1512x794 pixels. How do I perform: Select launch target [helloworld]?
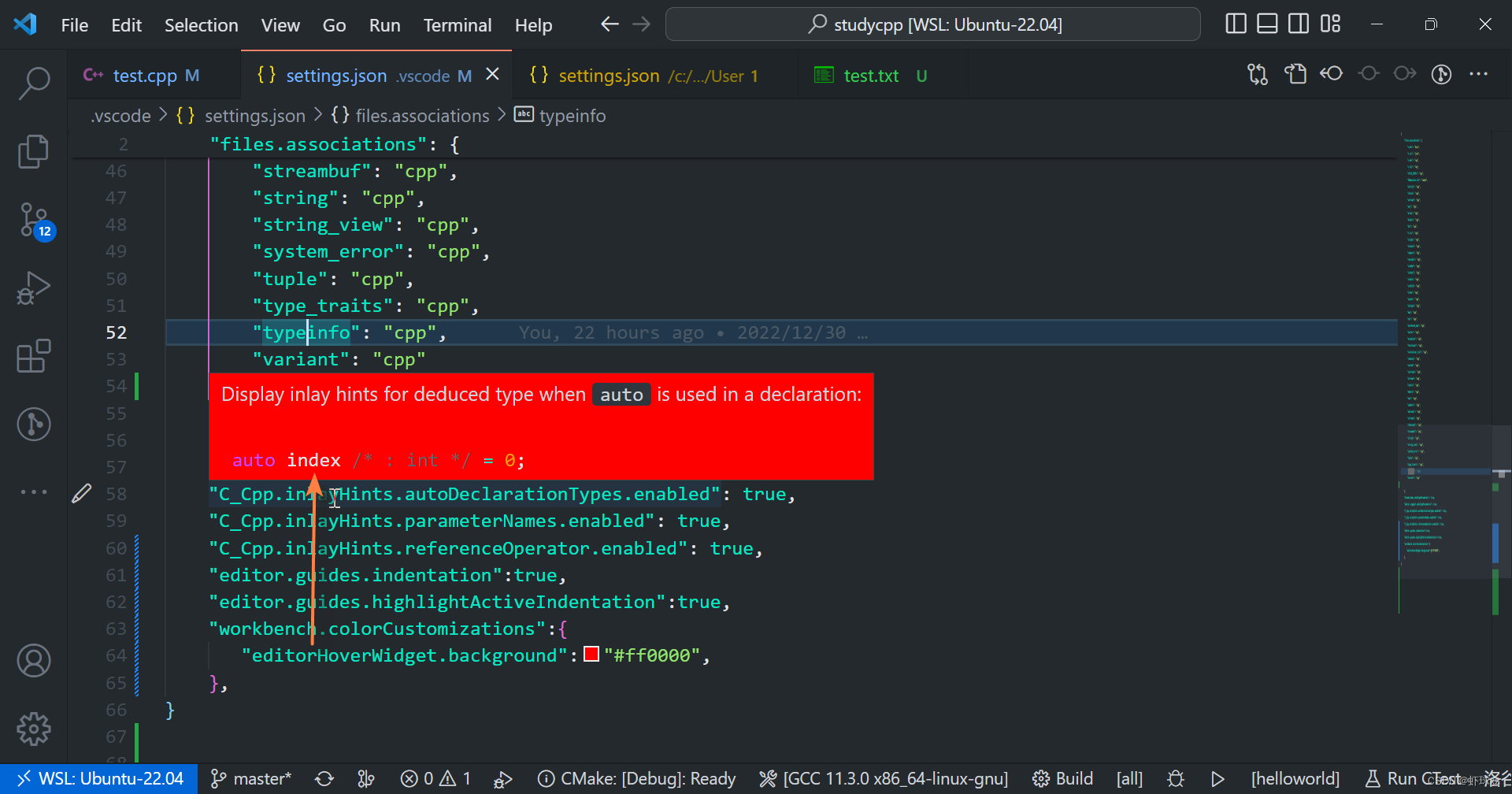1295,779
